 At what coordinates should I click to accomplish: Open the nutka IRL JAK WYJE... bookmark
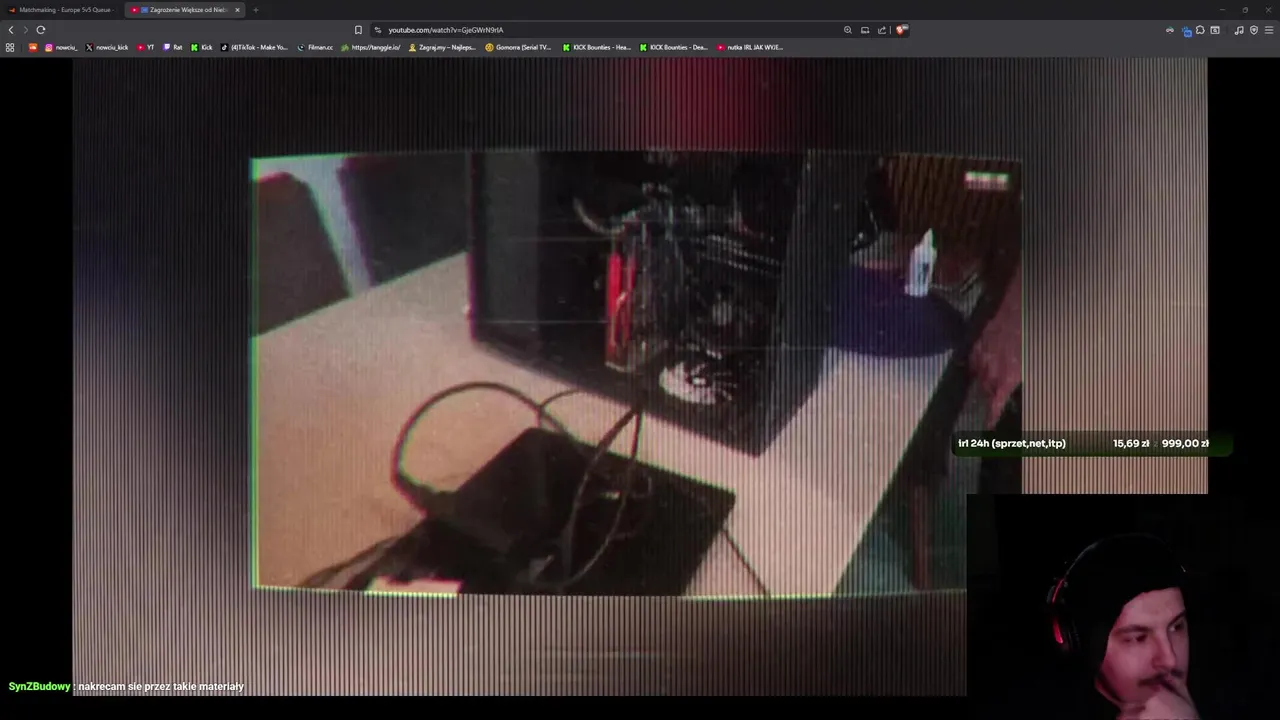pyautogui.click(x=750, y=47)
